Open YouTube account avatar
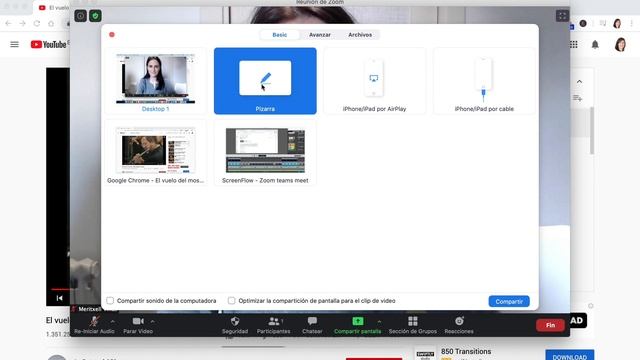 click(x=620, y=44)
